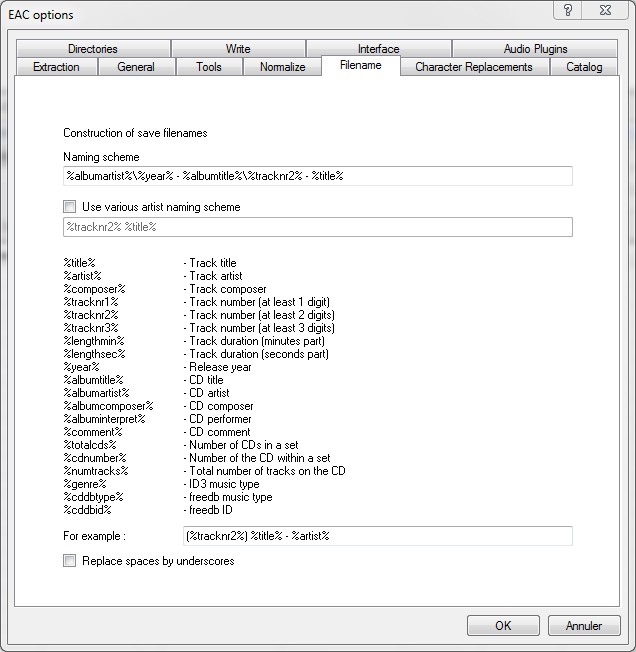Image resolution: width=636 pixels, height=652 pixels.
Task: Click the help question mark button
Action: coord(567,12)
